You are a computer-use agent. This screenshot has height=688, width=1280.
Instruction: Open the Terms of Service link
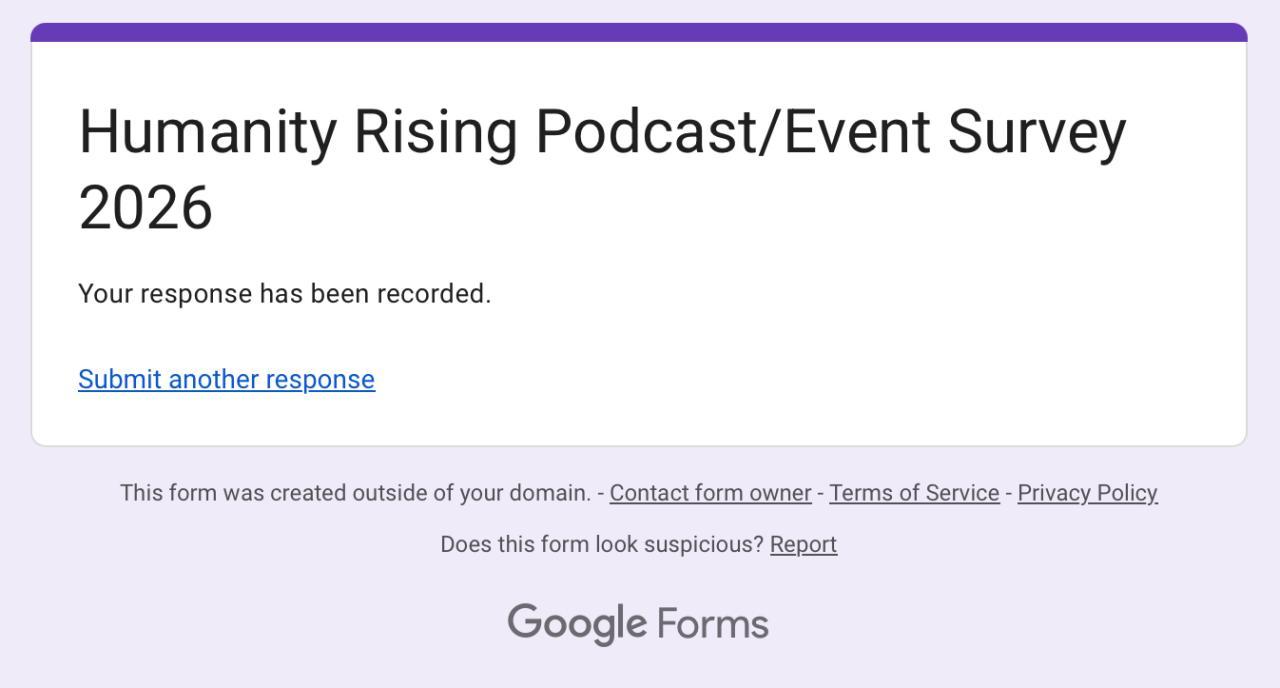click(x=914, y=493)
